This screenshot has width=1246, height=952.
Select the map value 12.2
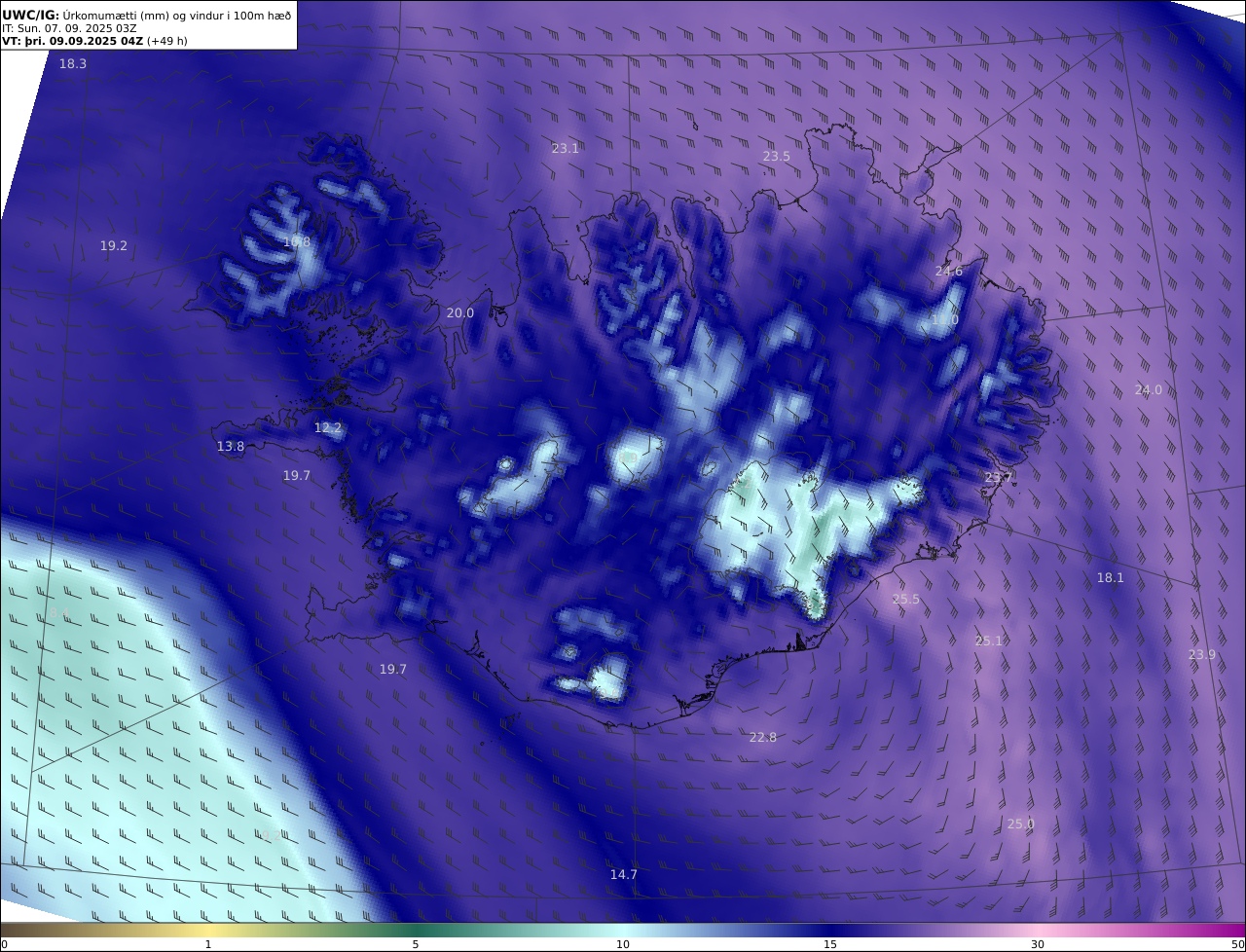[x=328, y=427]
